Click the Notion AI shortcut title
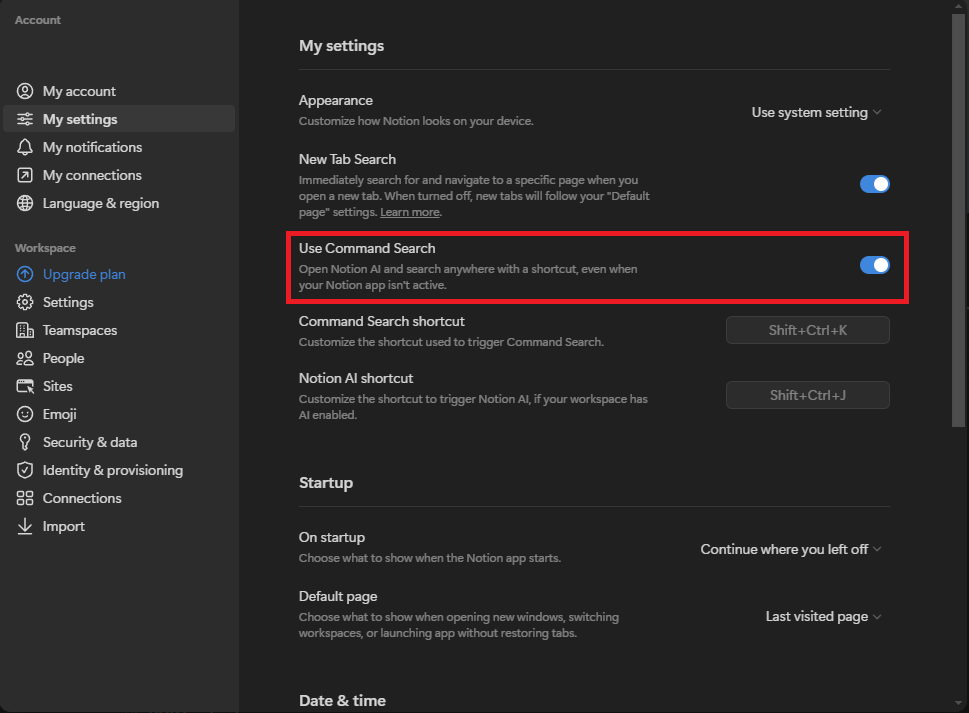This screenshot has width=969, height=713. tap(356, 378)
